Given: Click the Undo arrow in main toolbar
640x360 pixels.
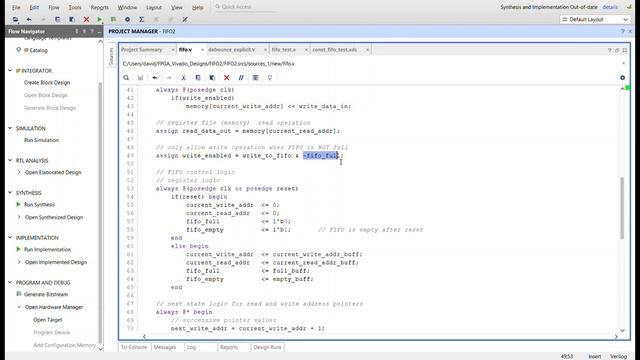Looking at the screenshot, I should tap(29, 19).
